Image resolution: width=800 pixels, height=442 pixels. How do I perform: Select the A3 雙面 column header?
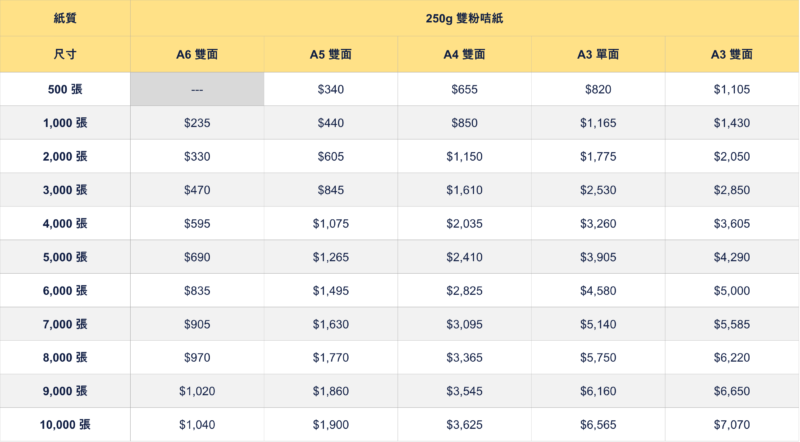point(732,54)
